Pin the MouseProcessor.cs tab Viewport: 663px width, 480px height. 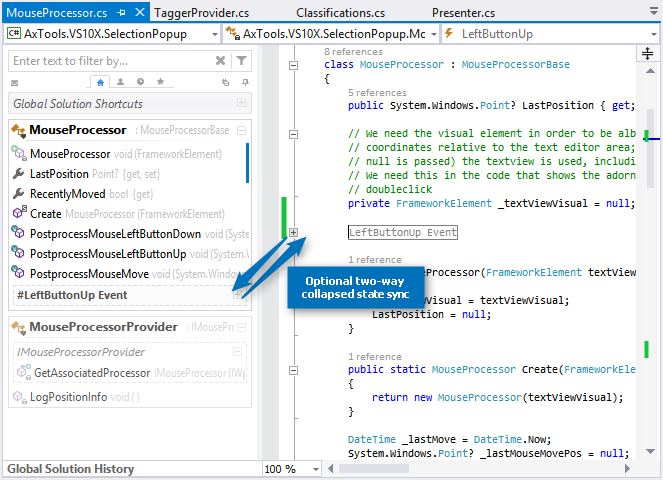click(121, 13)
